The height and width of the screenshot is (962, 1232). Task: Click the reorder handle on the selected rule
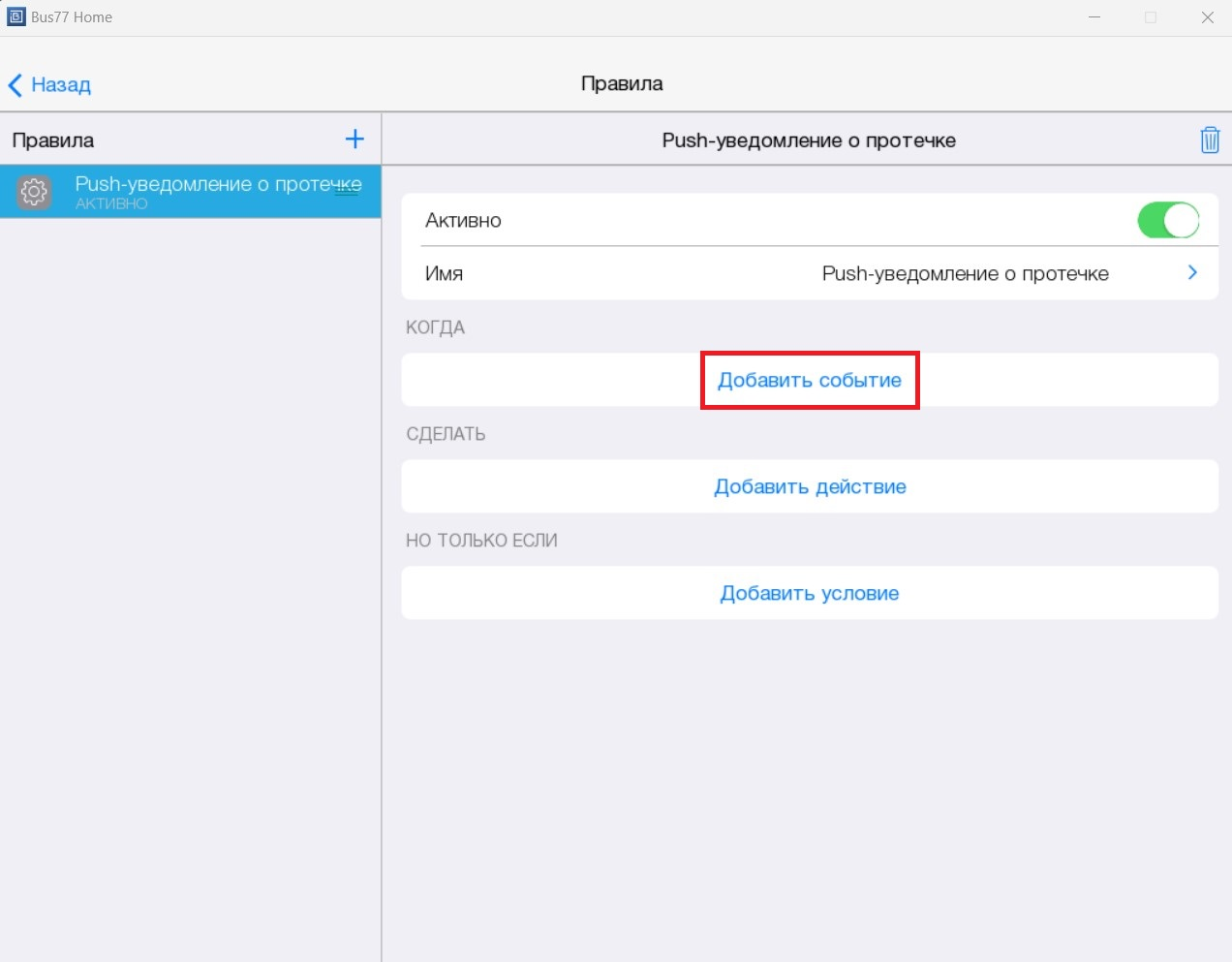click(x=347, y=192)
